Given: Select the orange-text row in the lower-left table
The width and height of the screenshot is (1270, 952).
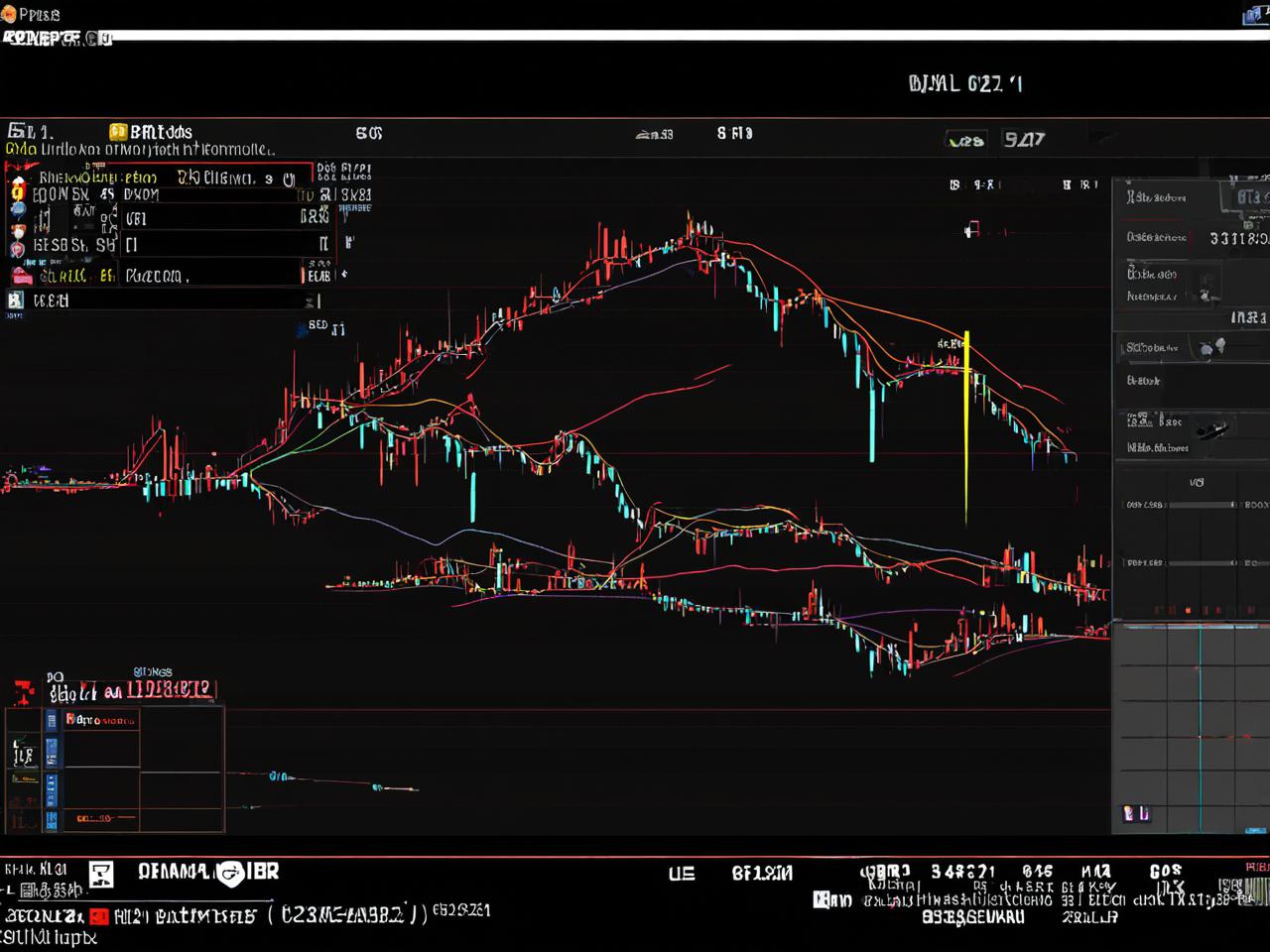Looking at the screenshot, I should [102, 819].
